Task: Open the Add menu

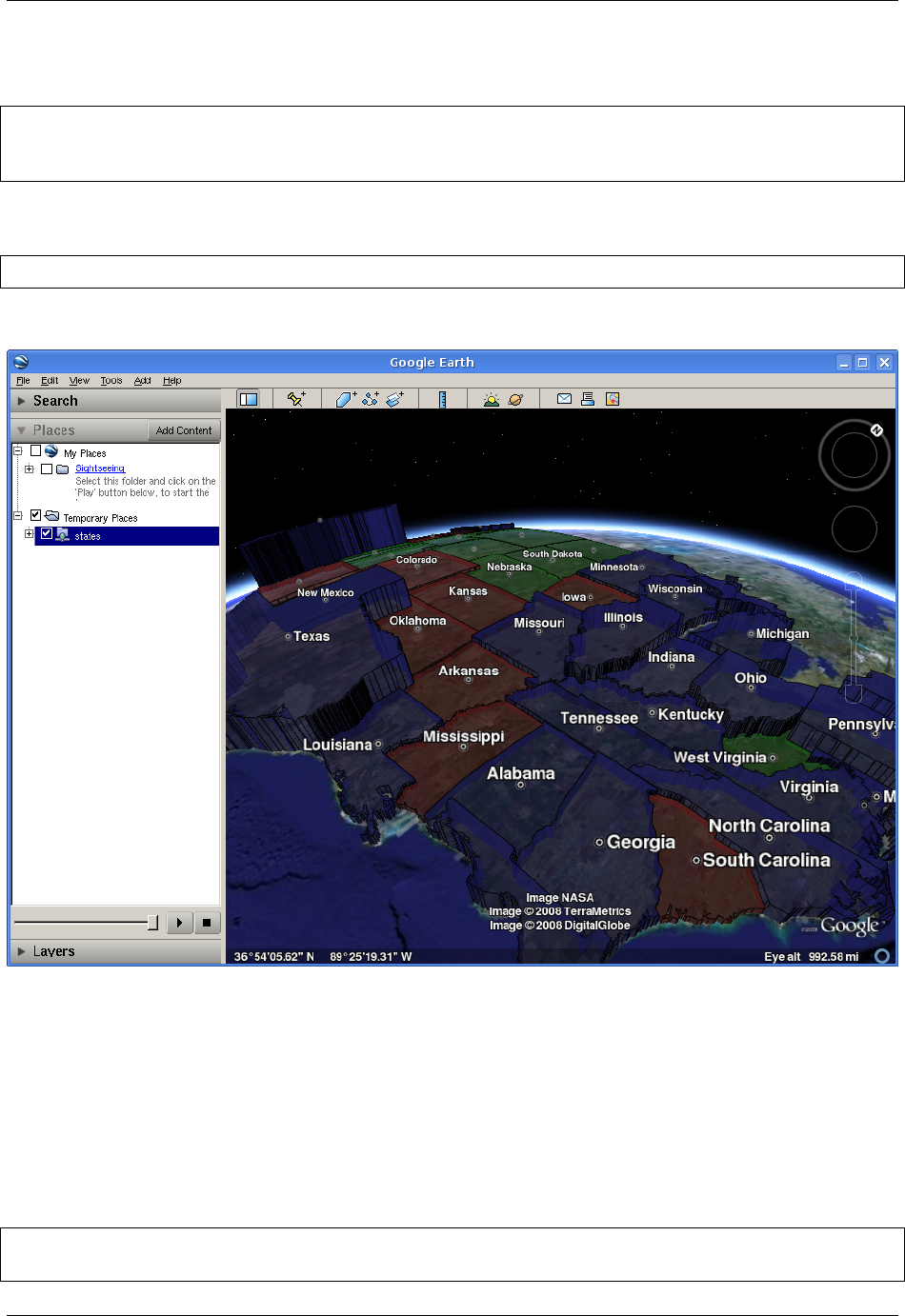Action: point(143,380)
